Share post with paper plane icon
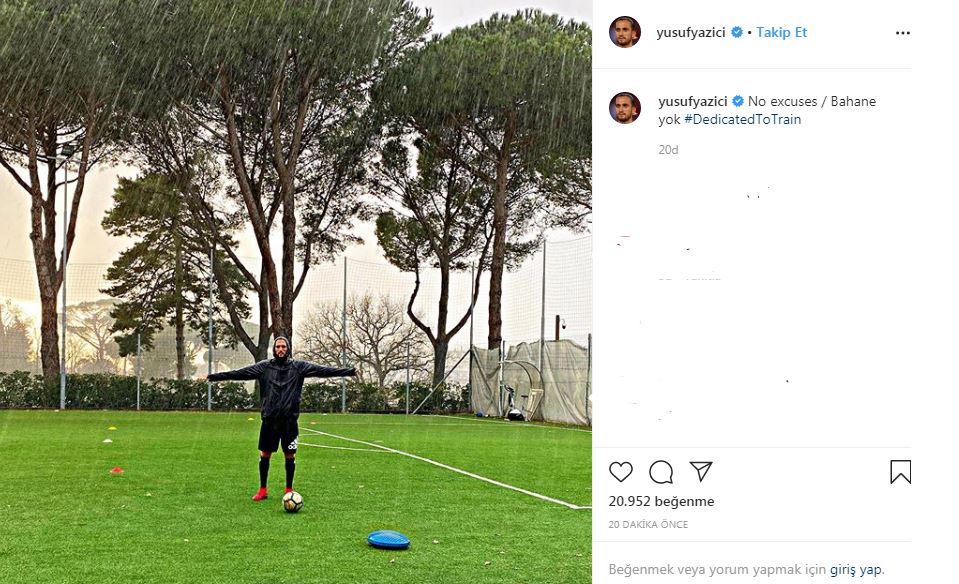 pyautogui.click(x=701, y=471)
